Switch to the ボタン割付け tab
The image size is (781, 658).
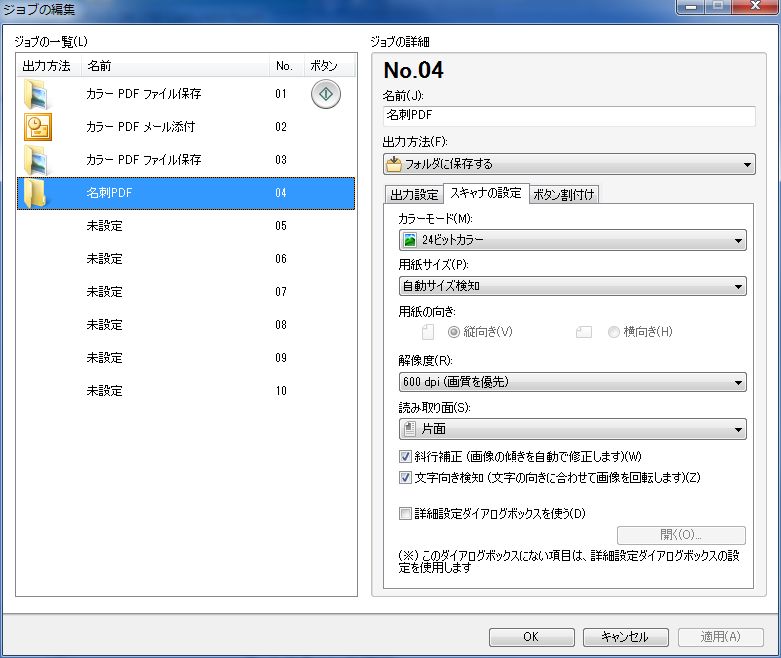(x=563, y=195)
